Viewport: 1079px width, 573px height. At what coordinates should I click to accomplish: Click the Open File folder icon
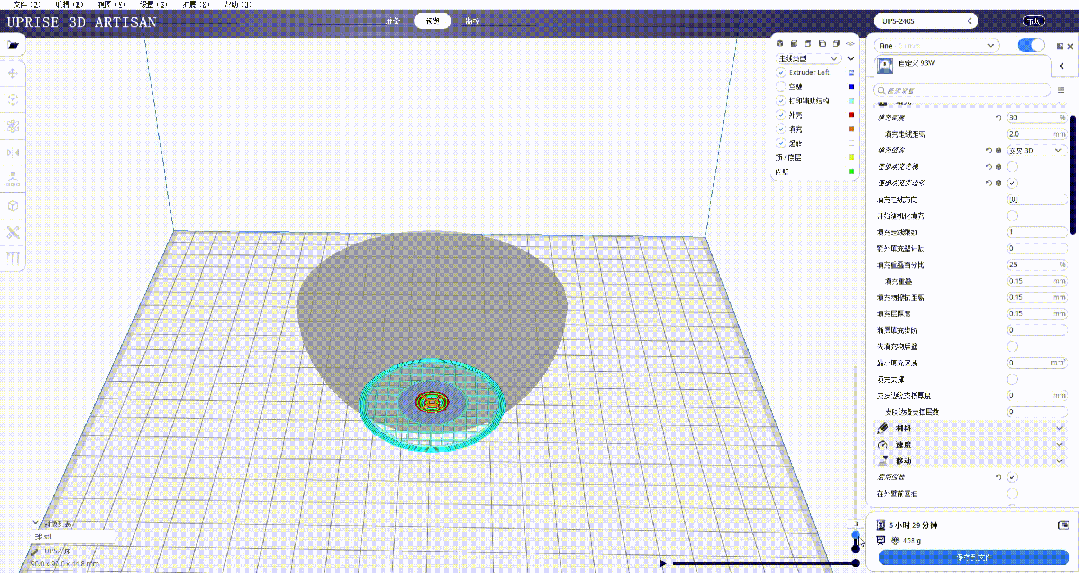click(13, 45)
